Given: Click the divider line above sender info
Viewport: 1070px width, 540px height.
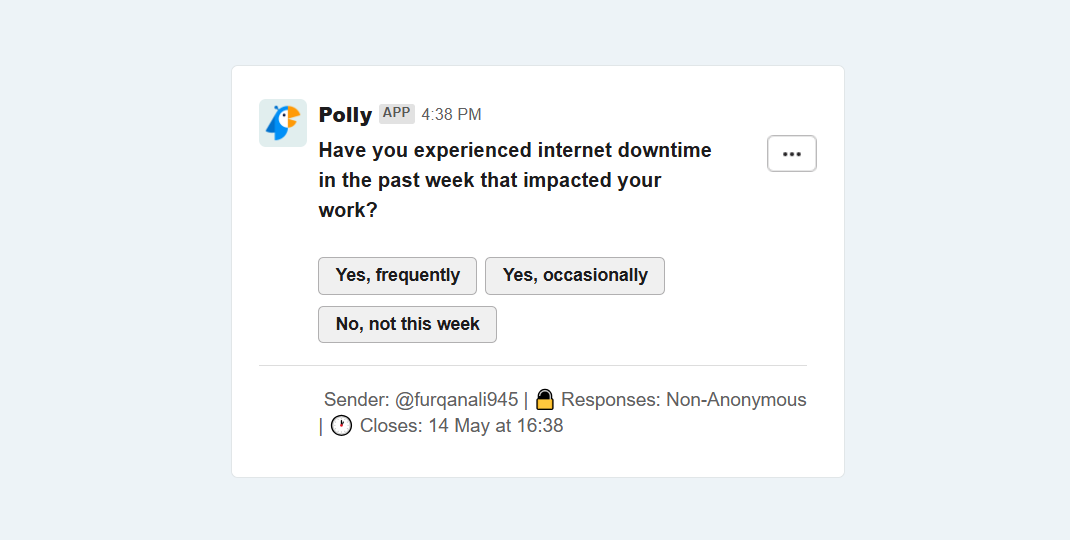Looking at the screenshot, I should pyautogui.click(x=533, y=365).
